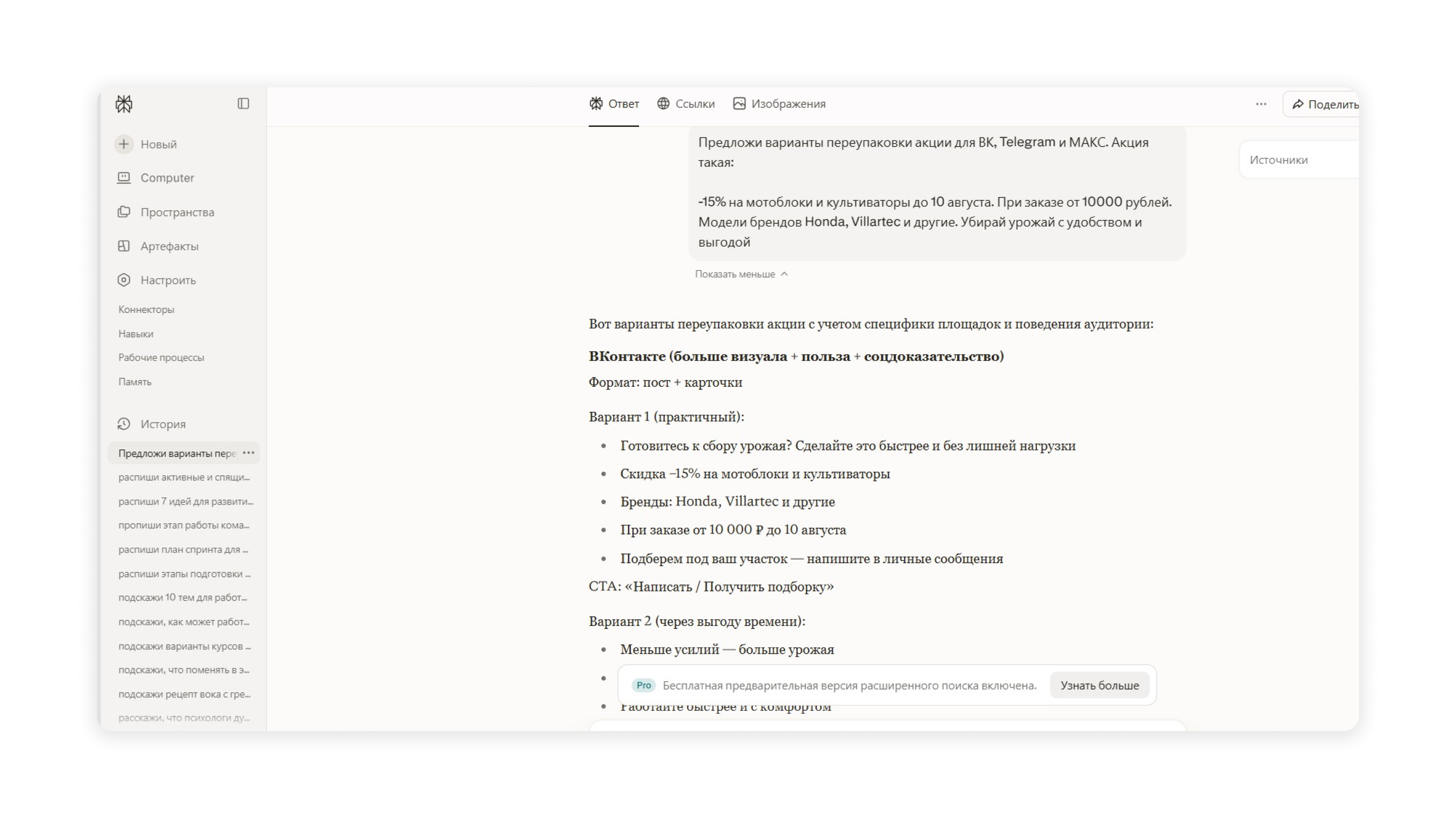
Task: Start a new thread with plus icon
Action: click(x=124, y=144)
